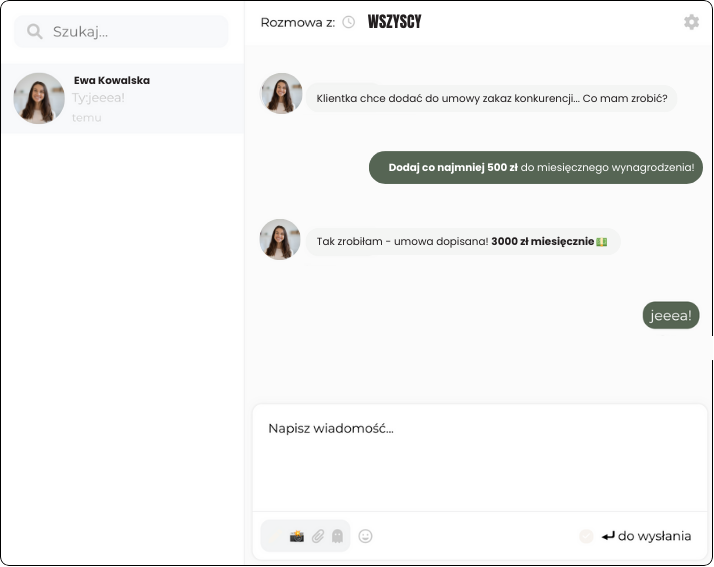Open the emoji smiley picker

click(365, 536)
